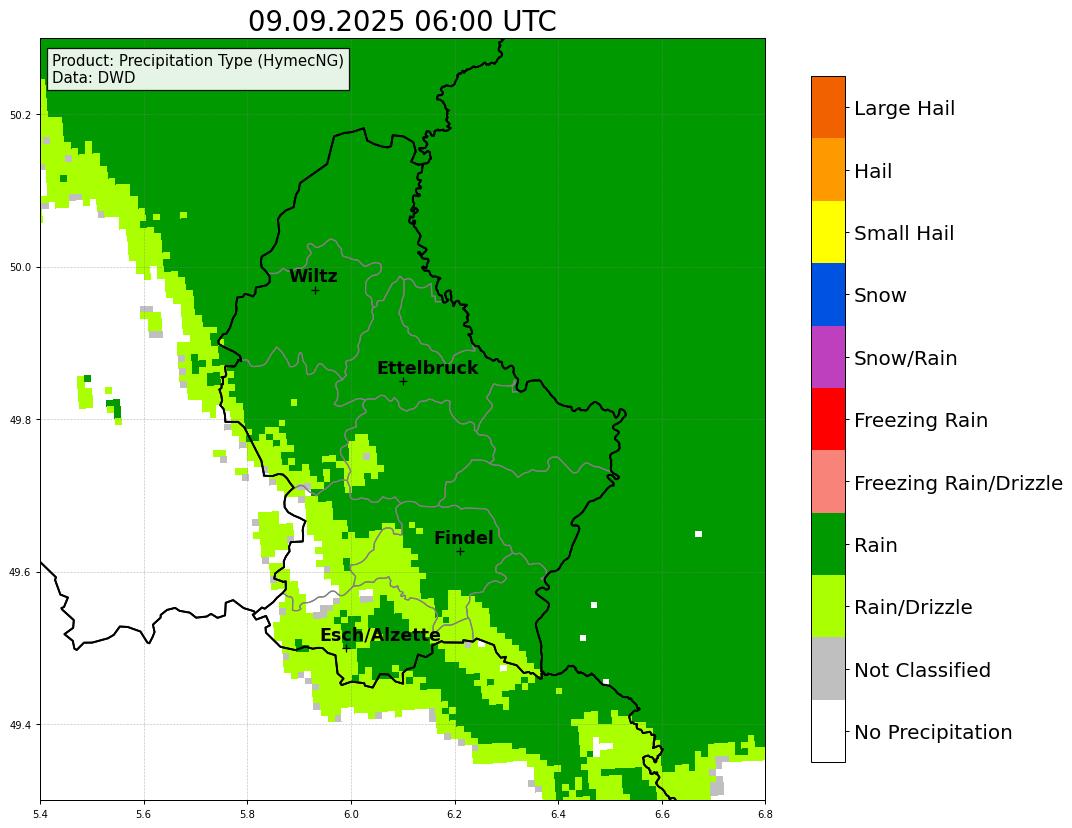Click the orange Hail legend swatch
This screenshot has height=828, width=1072.
(x=828, y=170)
